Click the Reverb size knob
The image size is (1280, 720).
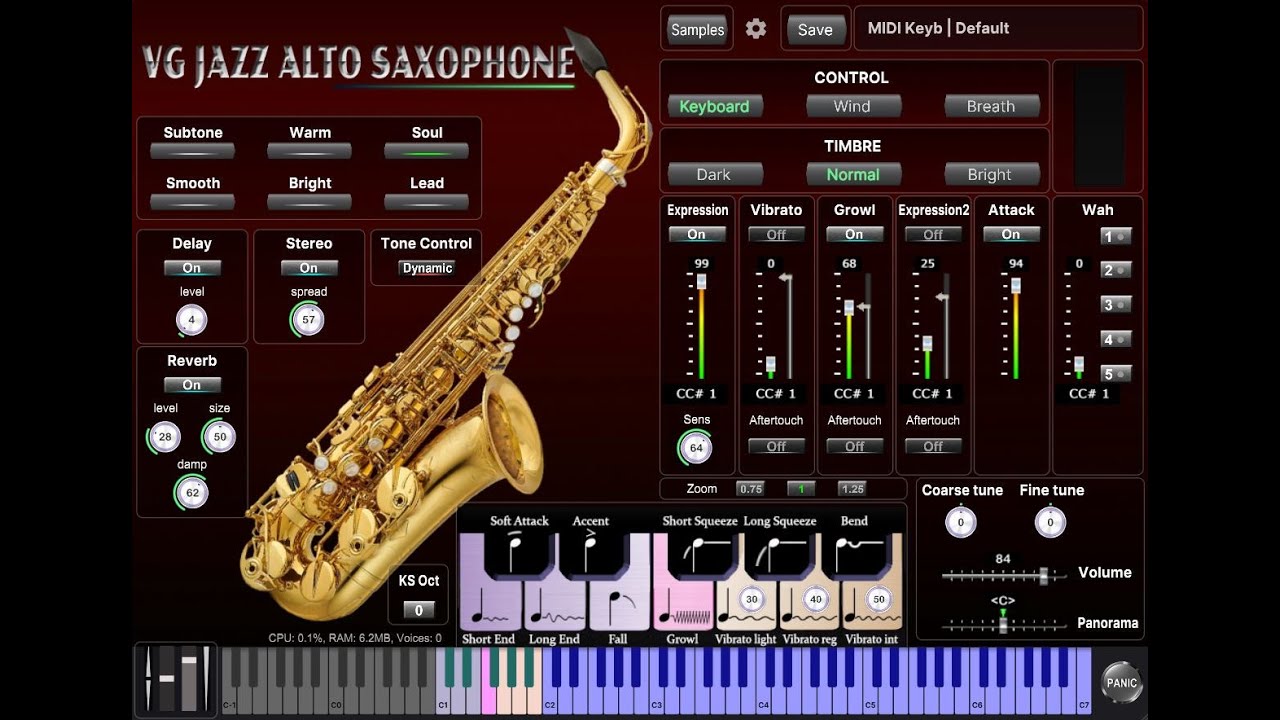click(x=219, y=437)
